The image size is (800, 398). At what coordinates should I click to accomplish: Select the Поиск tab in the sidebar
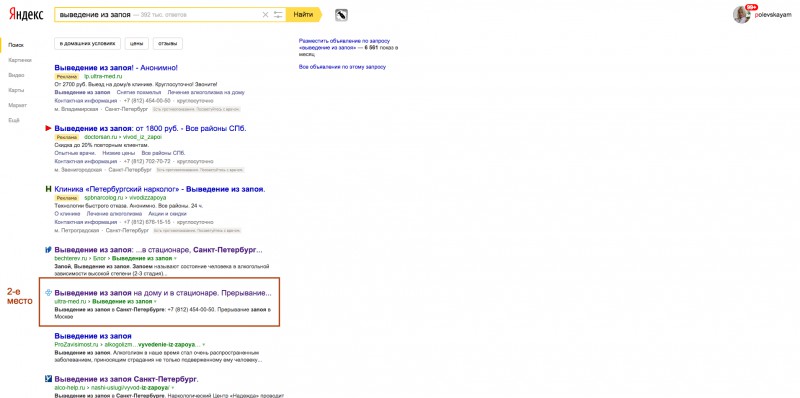pyautogui.click(x=16, y=45)
